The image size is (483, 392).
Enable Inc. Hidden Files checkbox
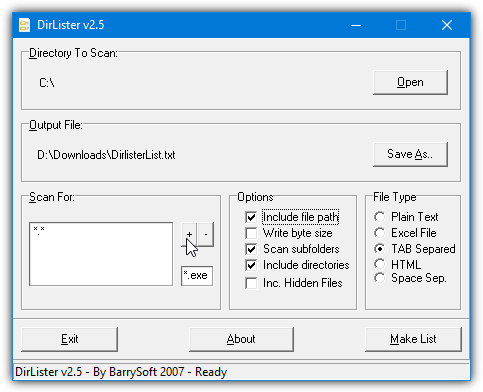pos(251,283)
